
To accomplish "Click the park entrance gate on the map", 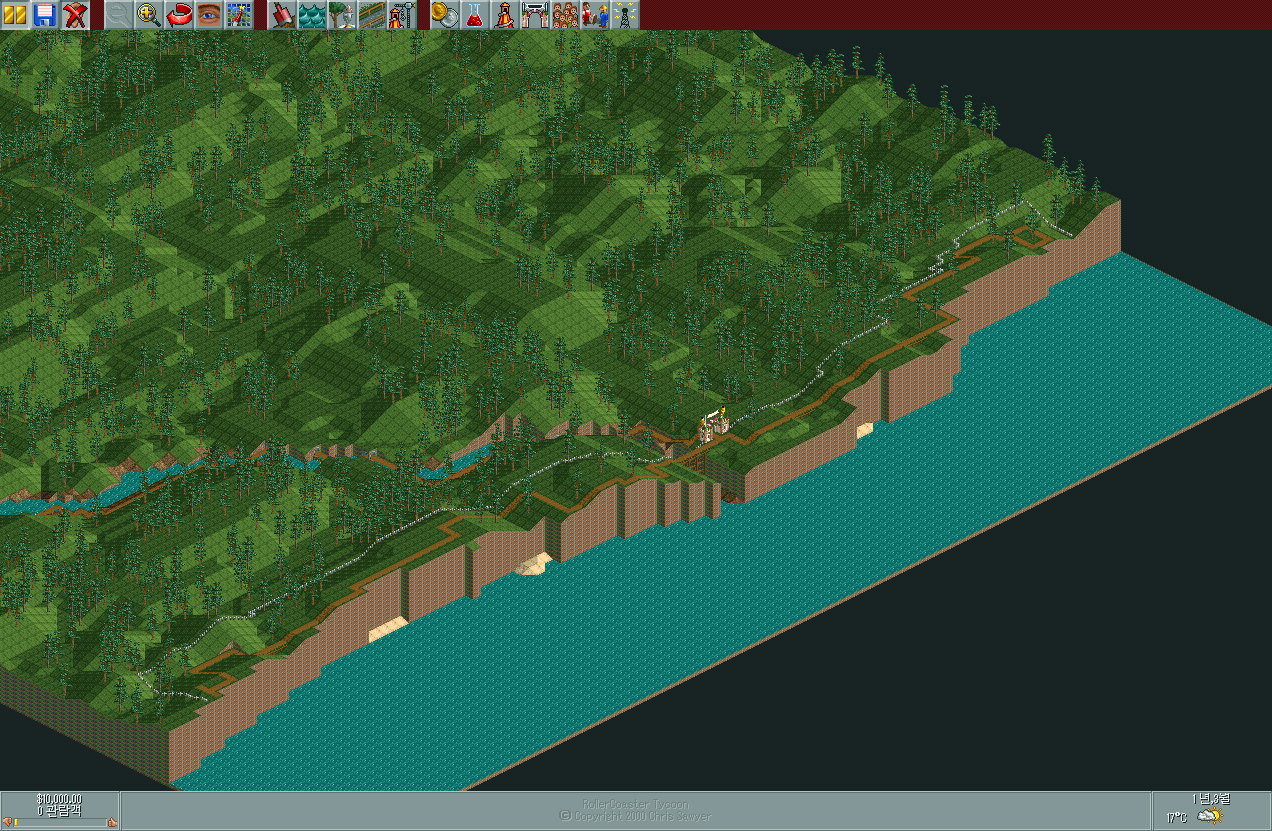I will [713, 426].
